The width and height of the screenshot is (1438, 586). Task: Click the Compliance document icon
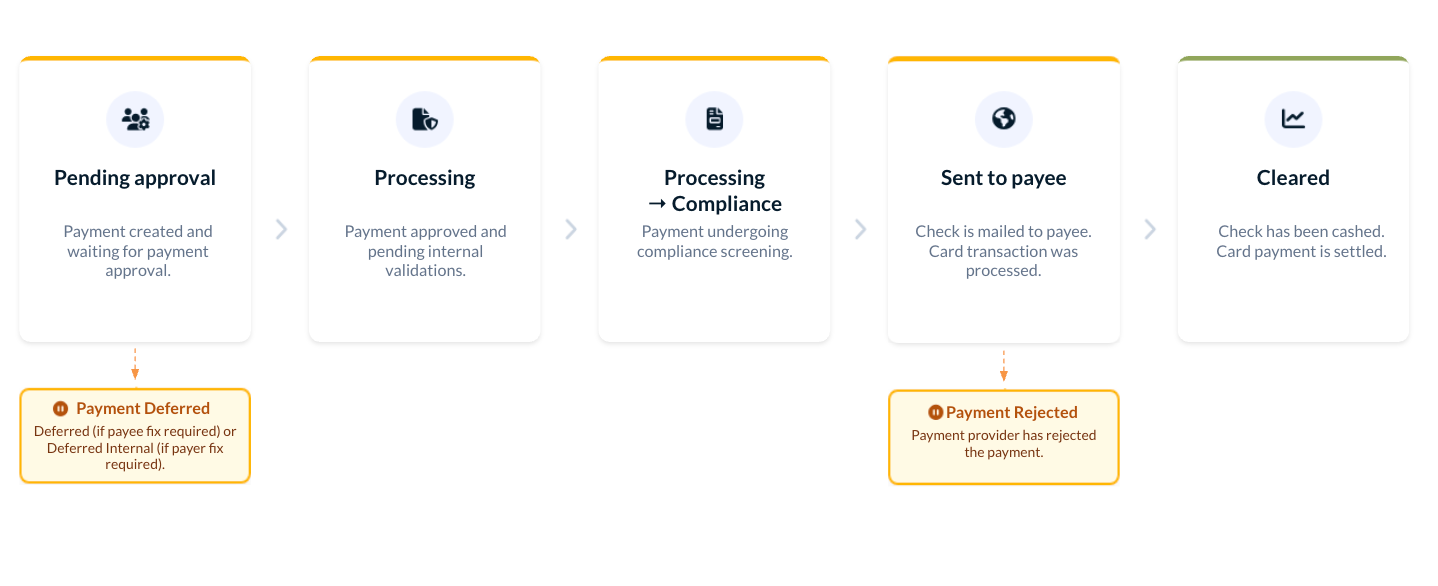(714, 119)
